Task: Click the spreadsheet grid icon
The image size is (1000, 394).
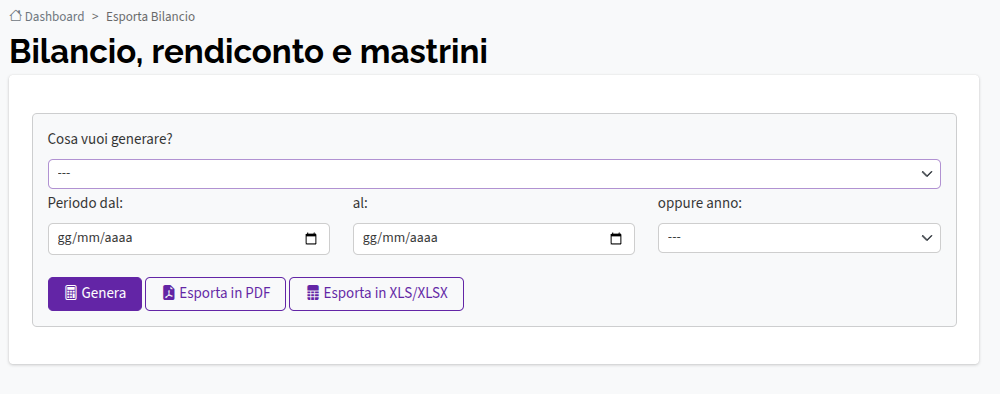Action: click(312, 294)
